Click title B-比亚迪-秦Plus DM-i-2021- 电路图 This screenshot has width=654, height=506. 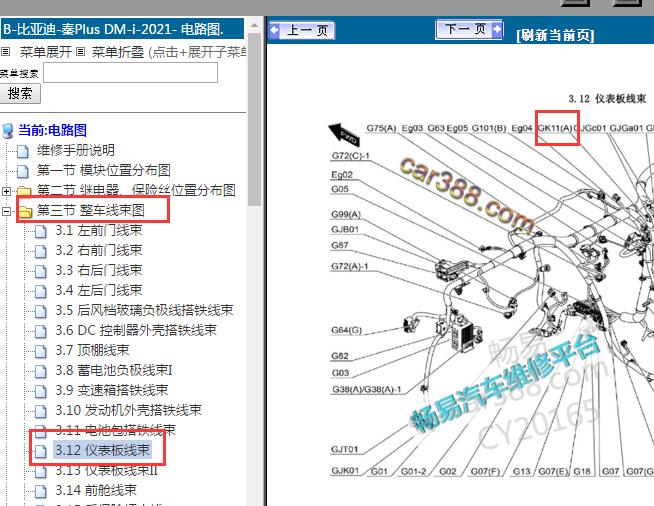tap(113, 29)
